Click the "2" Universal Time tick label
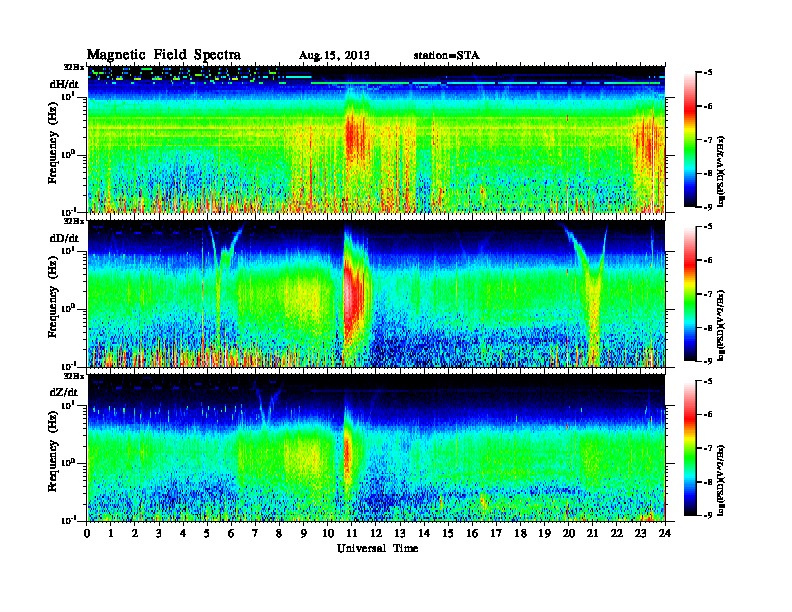Image resolution: width=792 pixels, height=612 pixels. pyautogui.click(x=135, y=533)
